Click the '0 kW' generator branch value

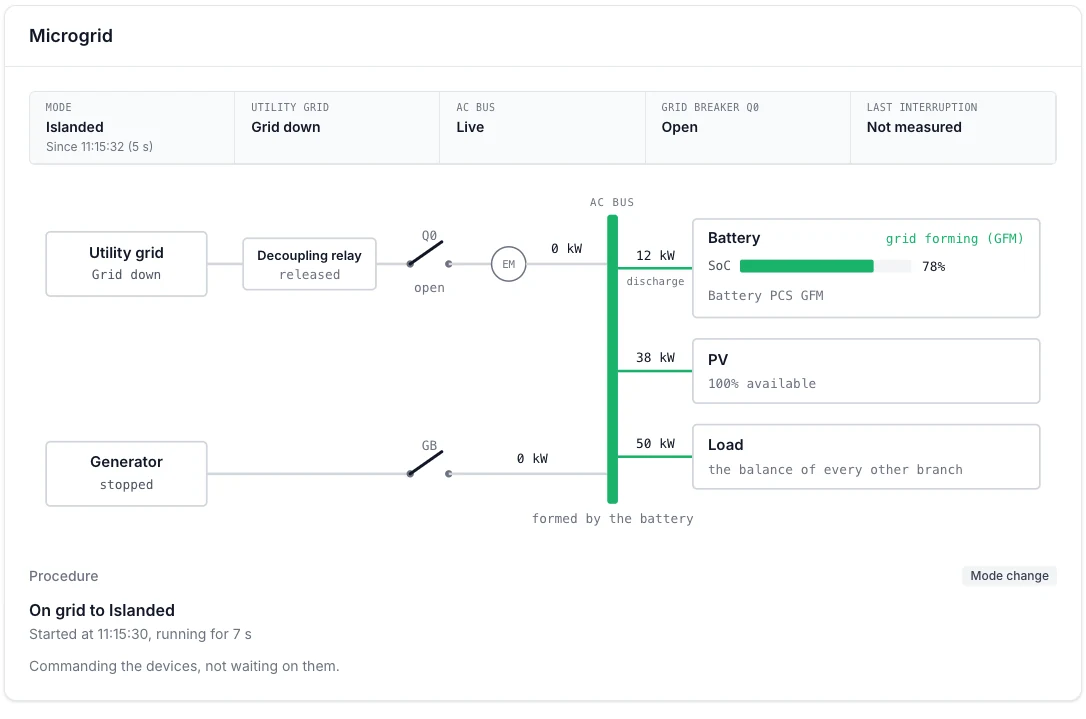(532, 459)
